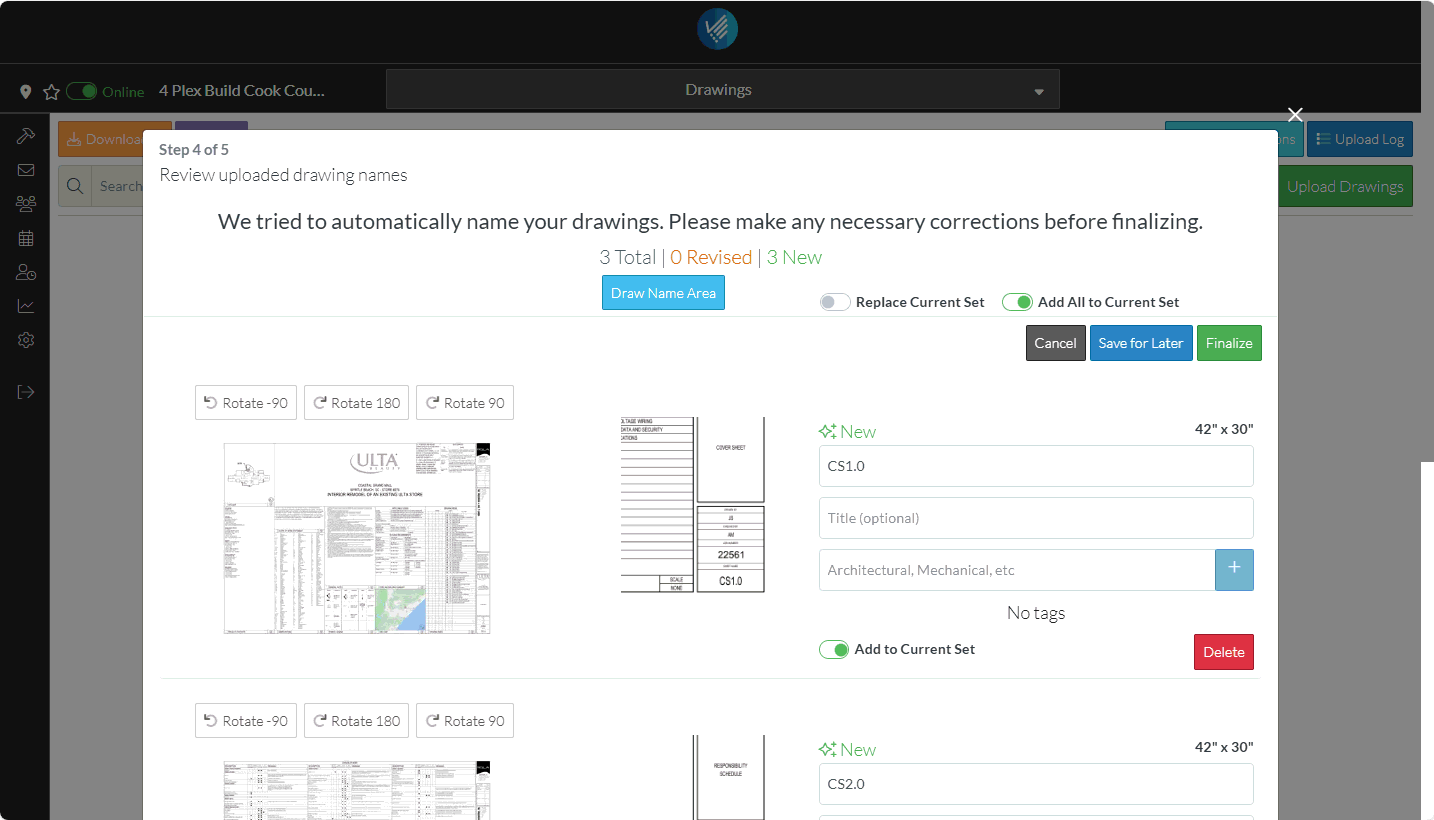Click the New label above CS1.0
This screenshot has width=1434, height=820.
point(847,432)
